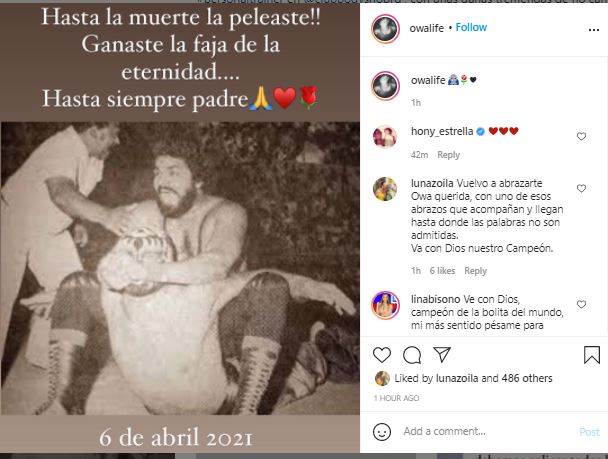Reply to lunazoila's comment
The image size is (608, 459).
475,271
